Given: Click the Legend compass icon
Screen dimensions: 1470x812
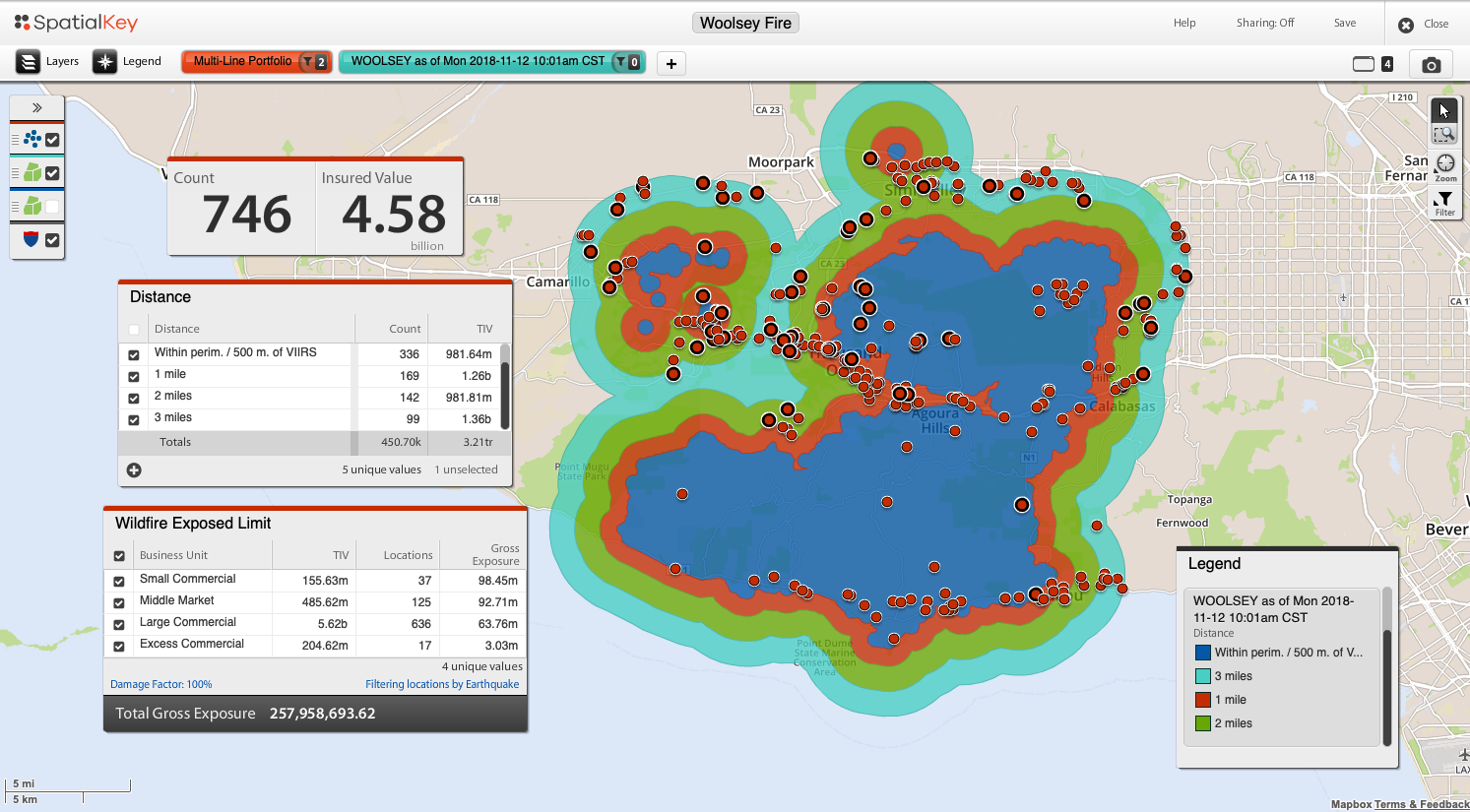Looking at the screenshot, I should pyautogui.click(x=104, y=62).
